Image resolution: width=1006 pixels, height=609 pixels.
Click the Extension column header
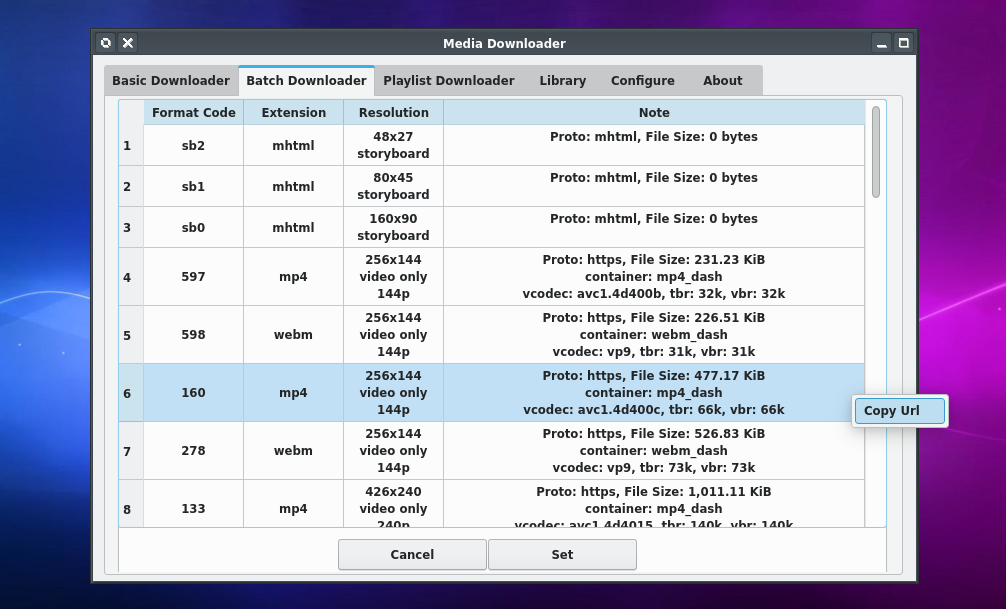pyautogui.click(x=293, y=112)
